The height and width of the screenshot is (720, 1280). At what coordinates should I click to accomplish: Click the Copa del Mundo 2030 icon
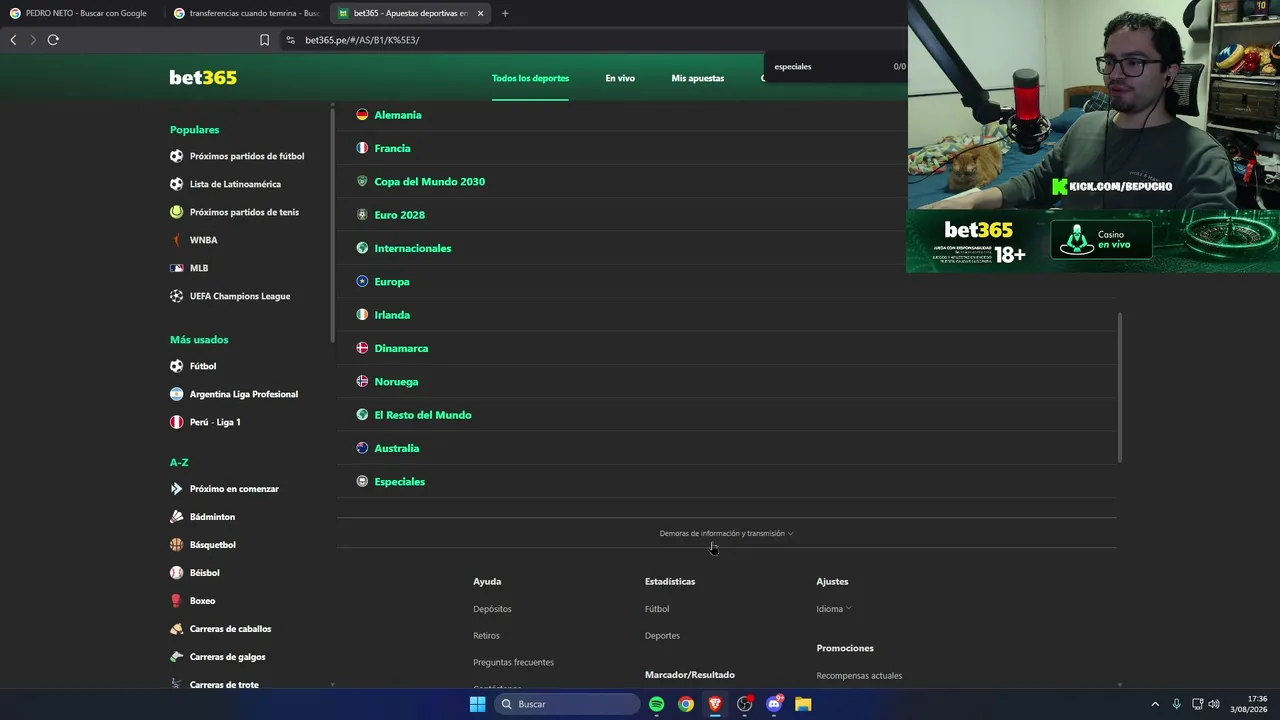(x=362, y=181)
